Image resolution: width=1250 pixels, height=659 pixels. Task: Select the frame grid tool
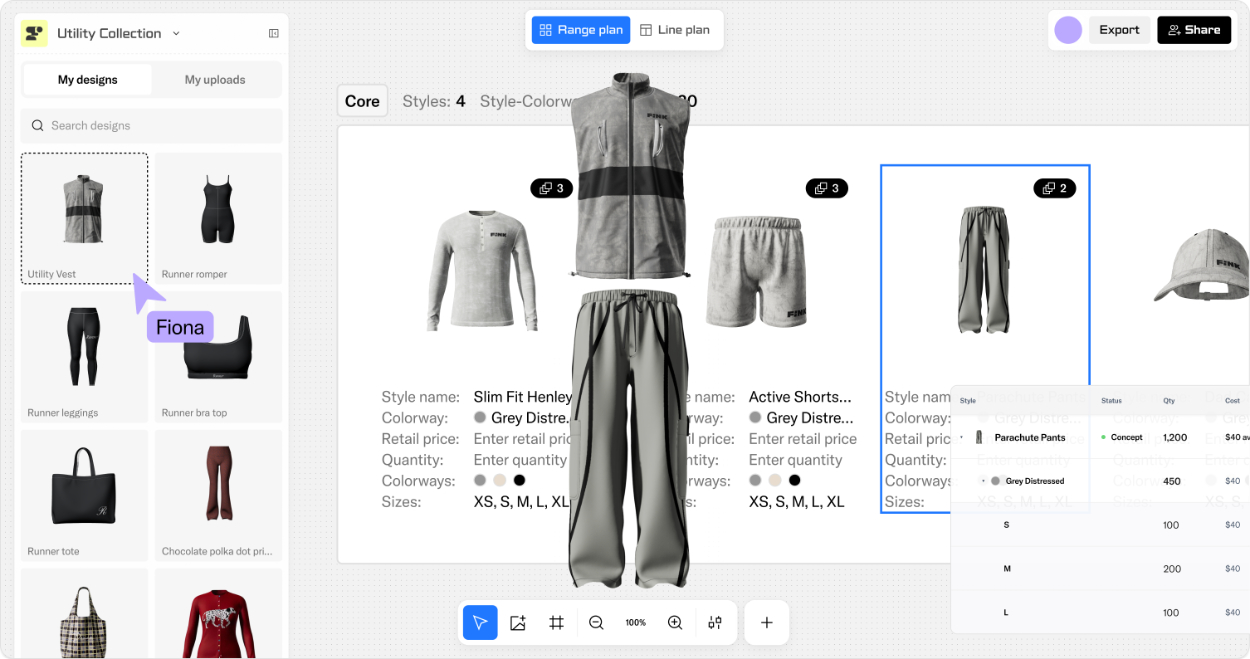[557, 622]
